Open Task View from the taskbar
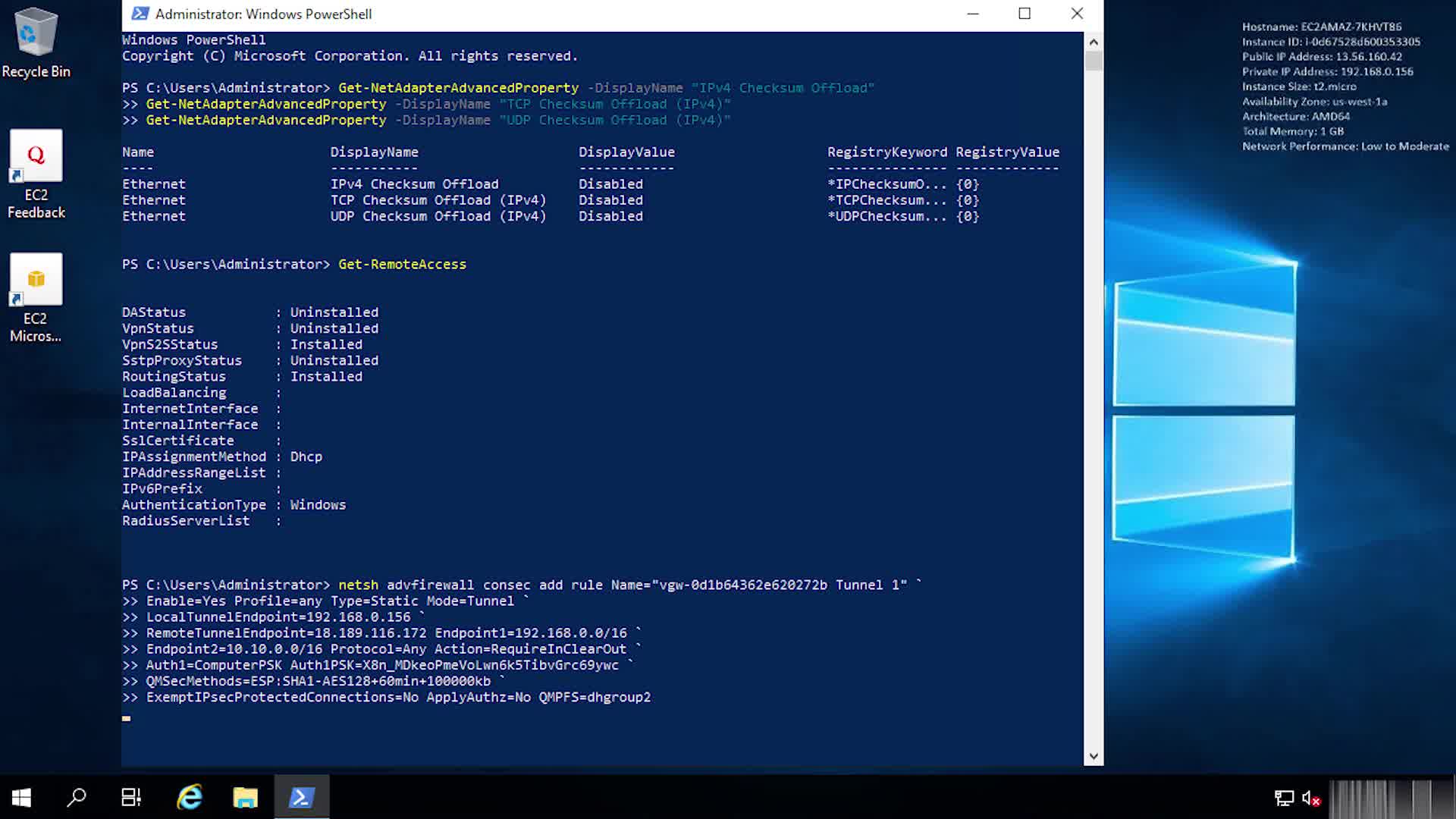Image resolution: width=1456 pixels, height=819 pixels. point(131,797)
